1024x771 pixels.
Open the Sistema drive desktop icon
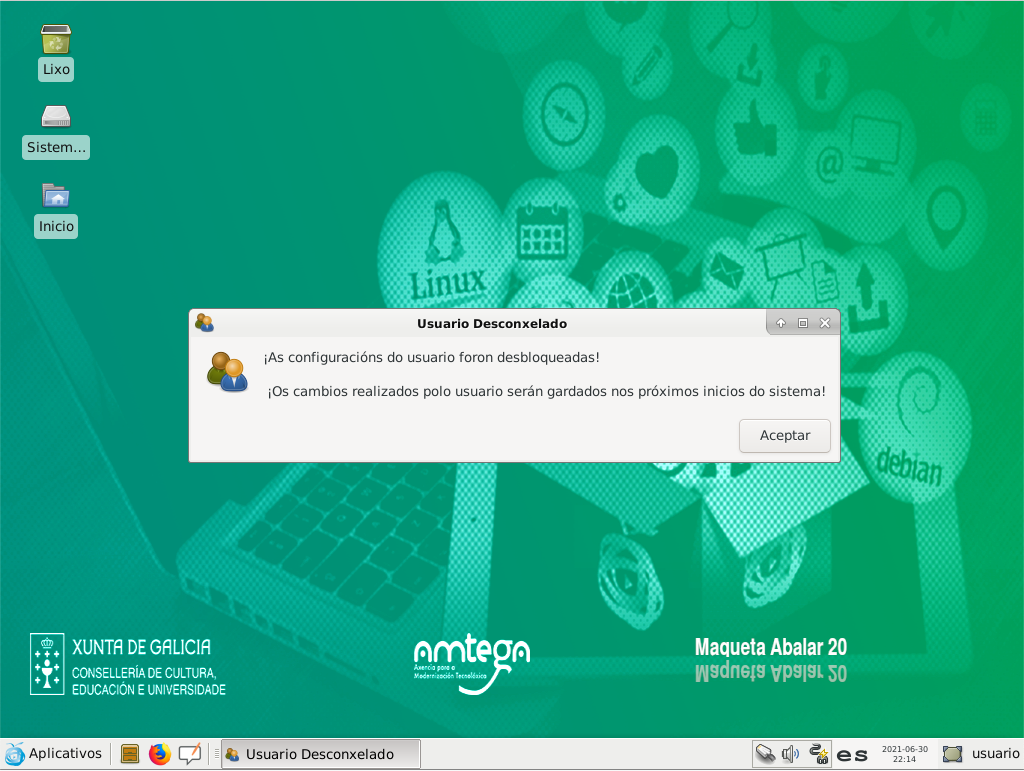click(x=56, y=117)
